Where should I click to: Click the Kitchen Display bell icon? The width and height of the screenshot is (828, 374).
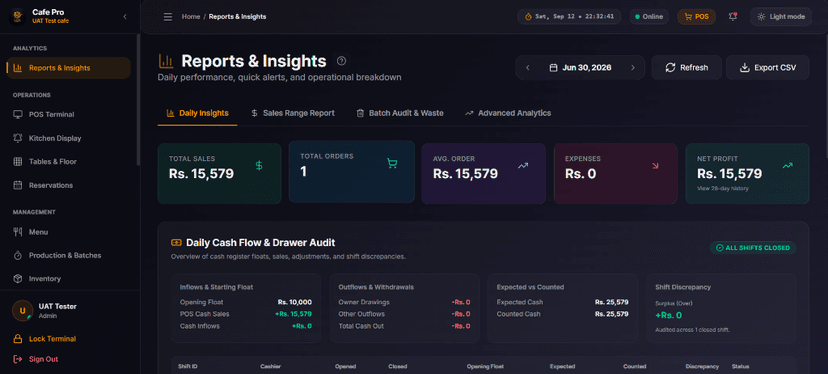[x=17, y=138]
